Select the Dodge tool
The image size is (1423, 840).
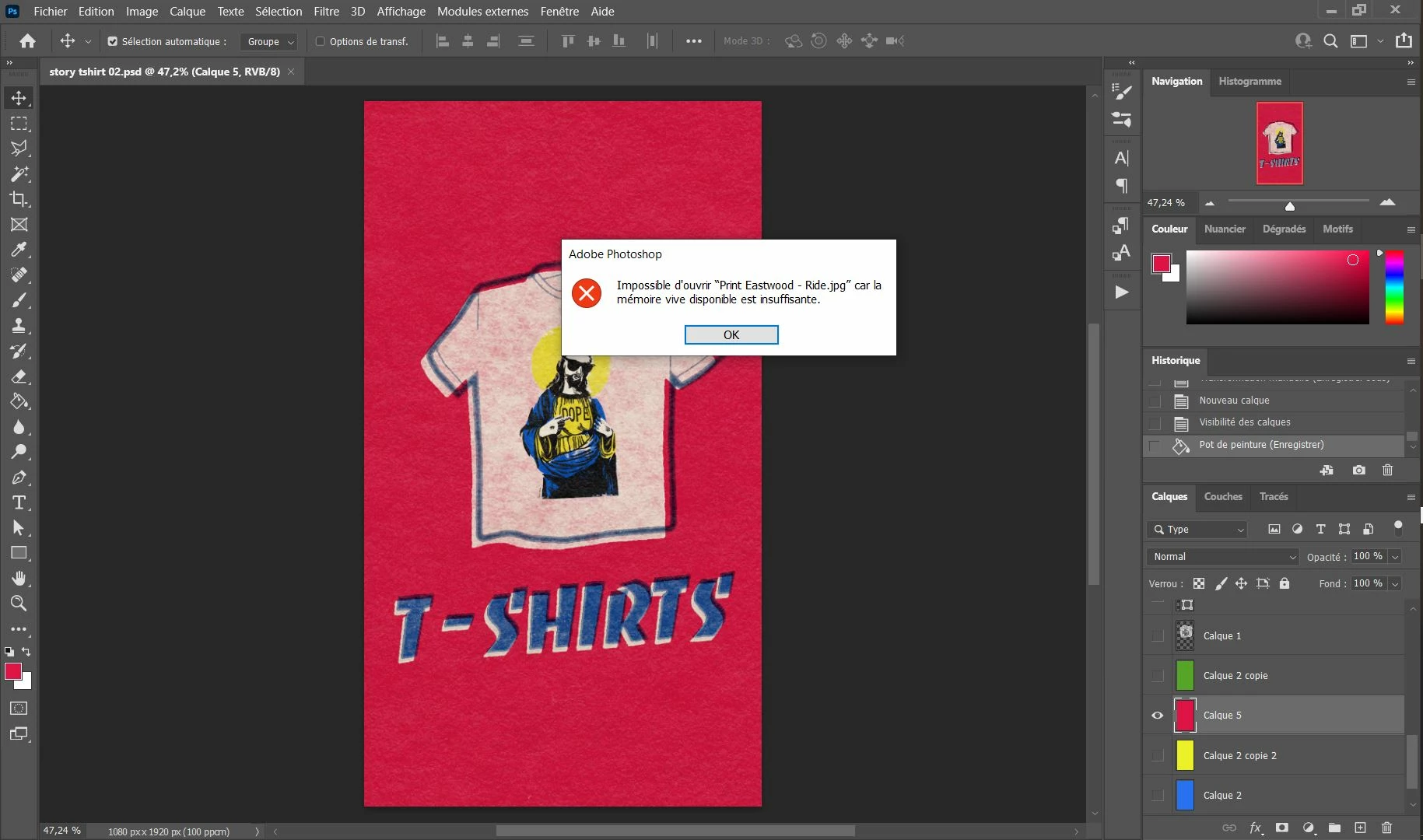pyautogui.click(x=19, y=452)
